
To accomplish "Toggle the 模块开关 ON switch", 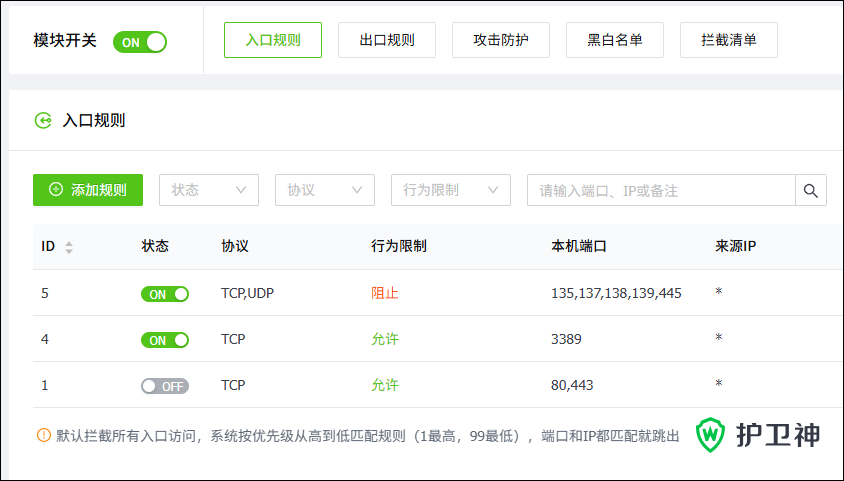I will pyautogui.click(x=140, y=42).
